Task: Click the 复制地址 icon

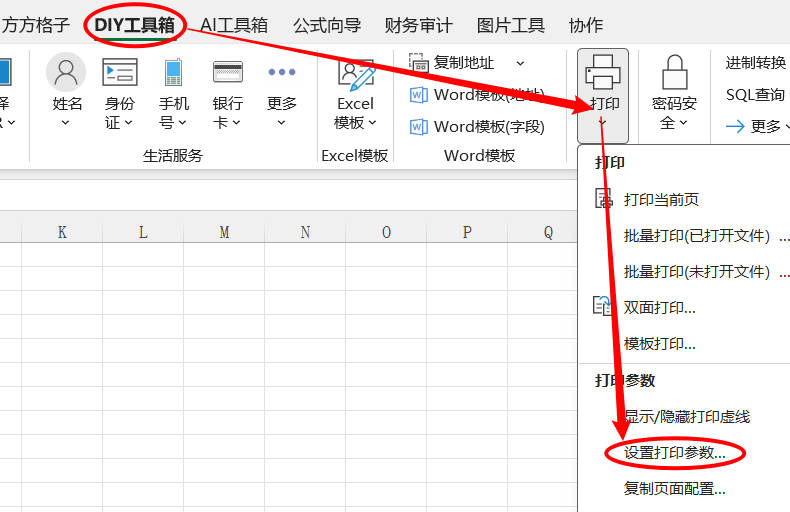Action: 419,63
